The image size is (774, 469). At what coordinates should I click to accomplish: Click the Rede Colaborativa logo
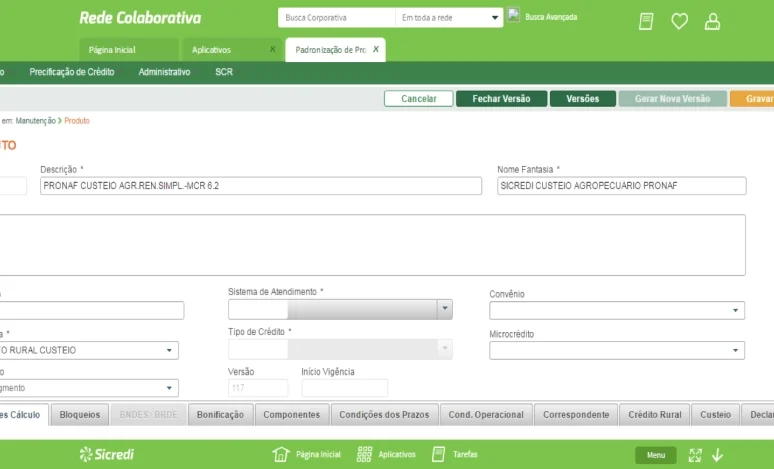[140, 18]
